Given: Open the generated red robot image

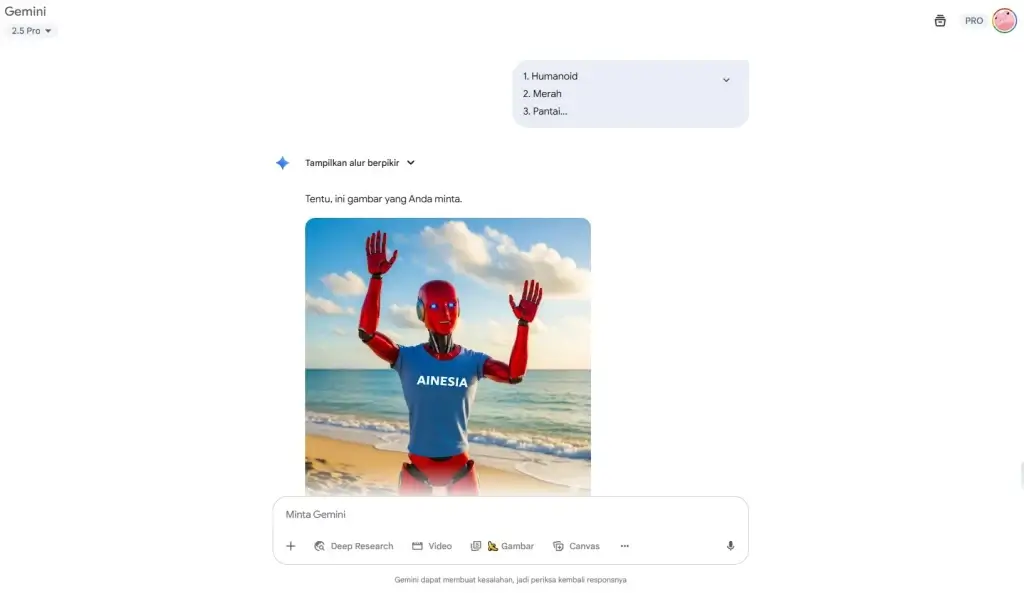Looking at the screenshot, I should pyautogui.click(x=448, y=357).
